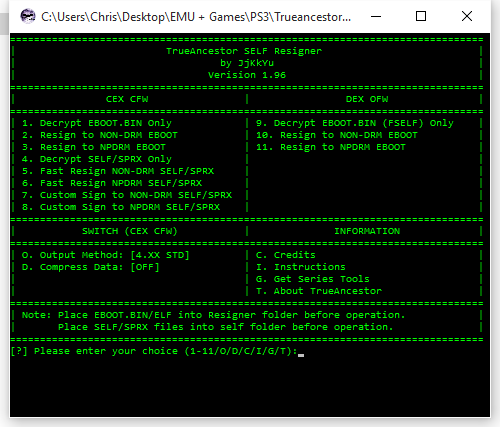Image resolution: width=500 pixels, height=427 pixels.
Task: Click option 9 Decrypt EBOOT.BIN (FSELF) Only
Action: pos(355,123)
